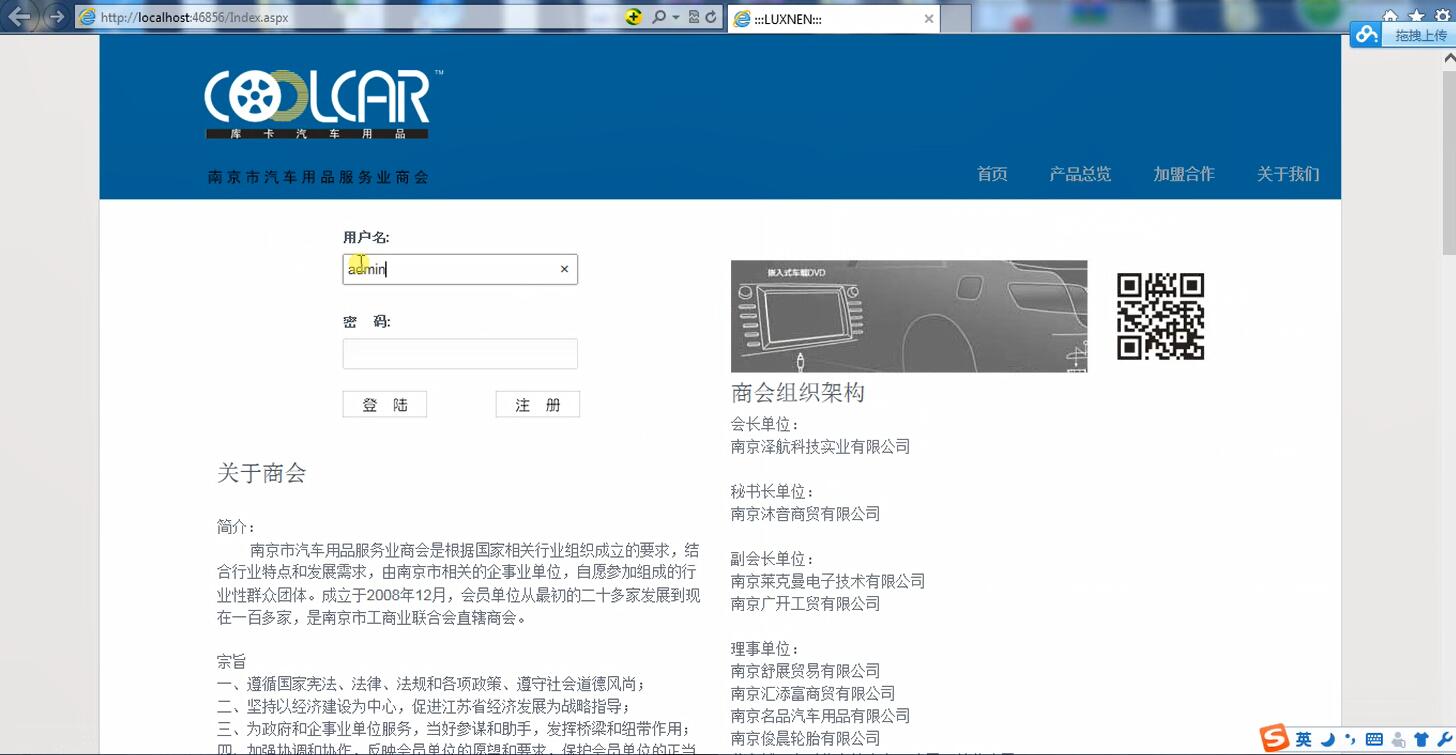Toggle the punctuation mode icon on IME bar

tap(1351, 740)
